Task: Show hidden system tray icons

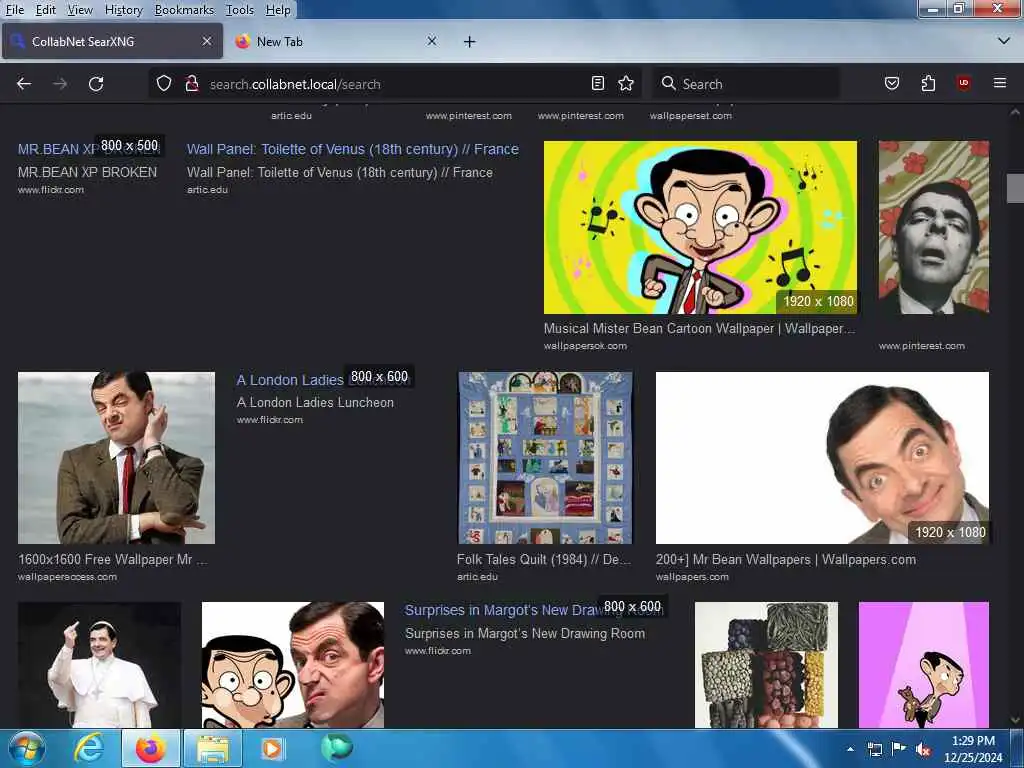Action: point(850,749)
